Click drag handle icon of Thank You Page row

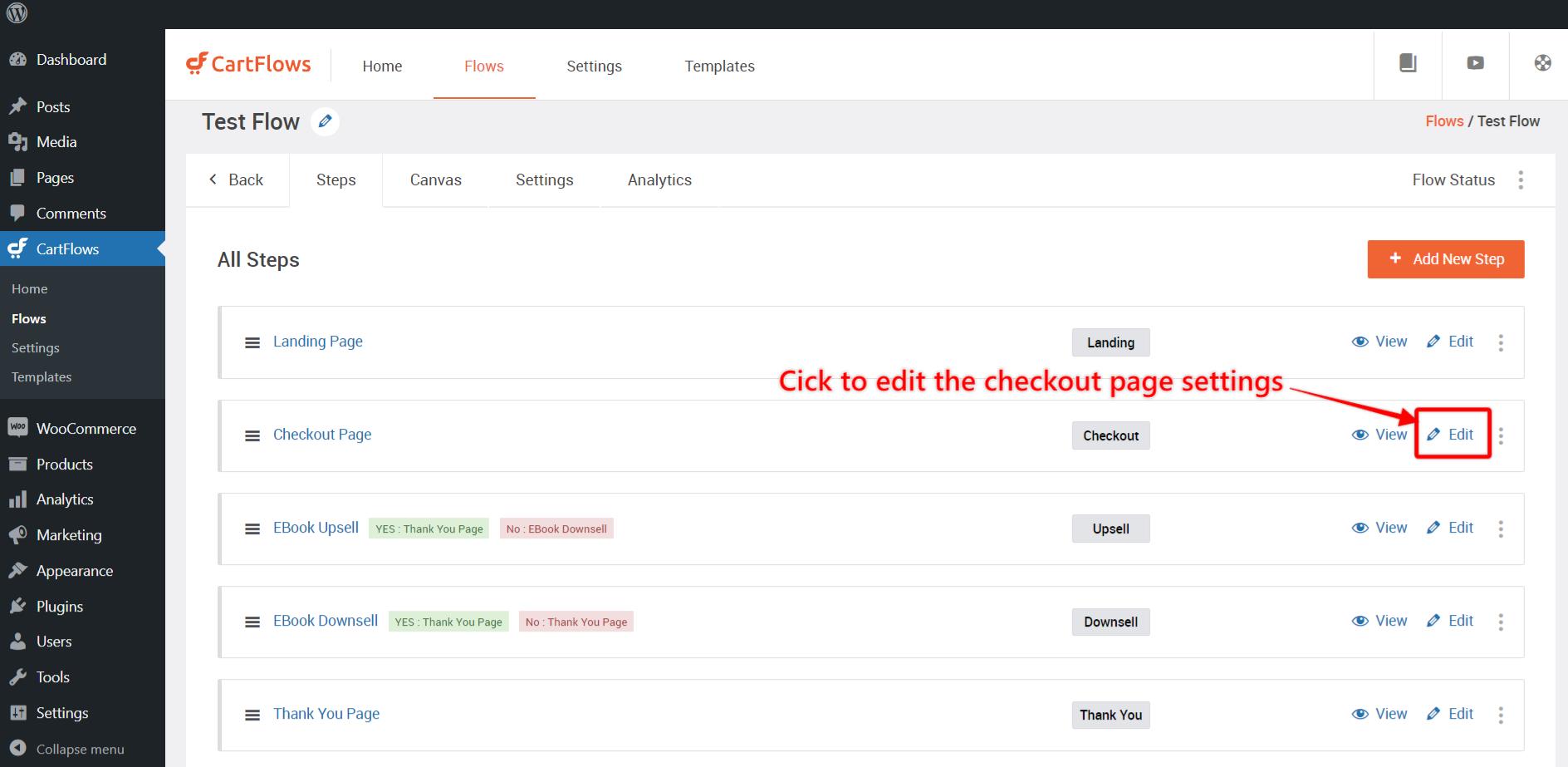pyautogui.click(x=252, y=715)
